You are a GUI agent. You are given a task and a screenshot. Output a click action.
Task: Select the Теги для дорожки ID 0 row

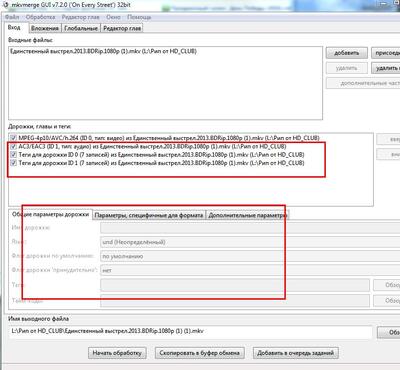pos(161,155)
